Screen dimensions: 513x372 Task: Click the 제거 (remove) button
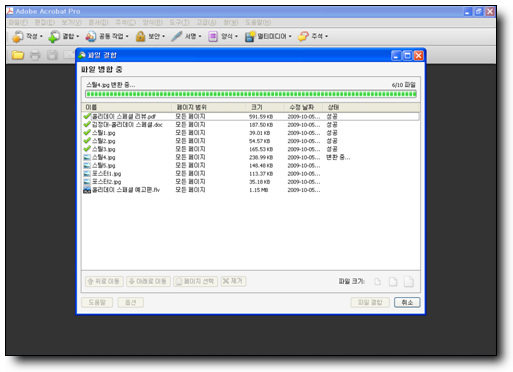coord(233,281)
